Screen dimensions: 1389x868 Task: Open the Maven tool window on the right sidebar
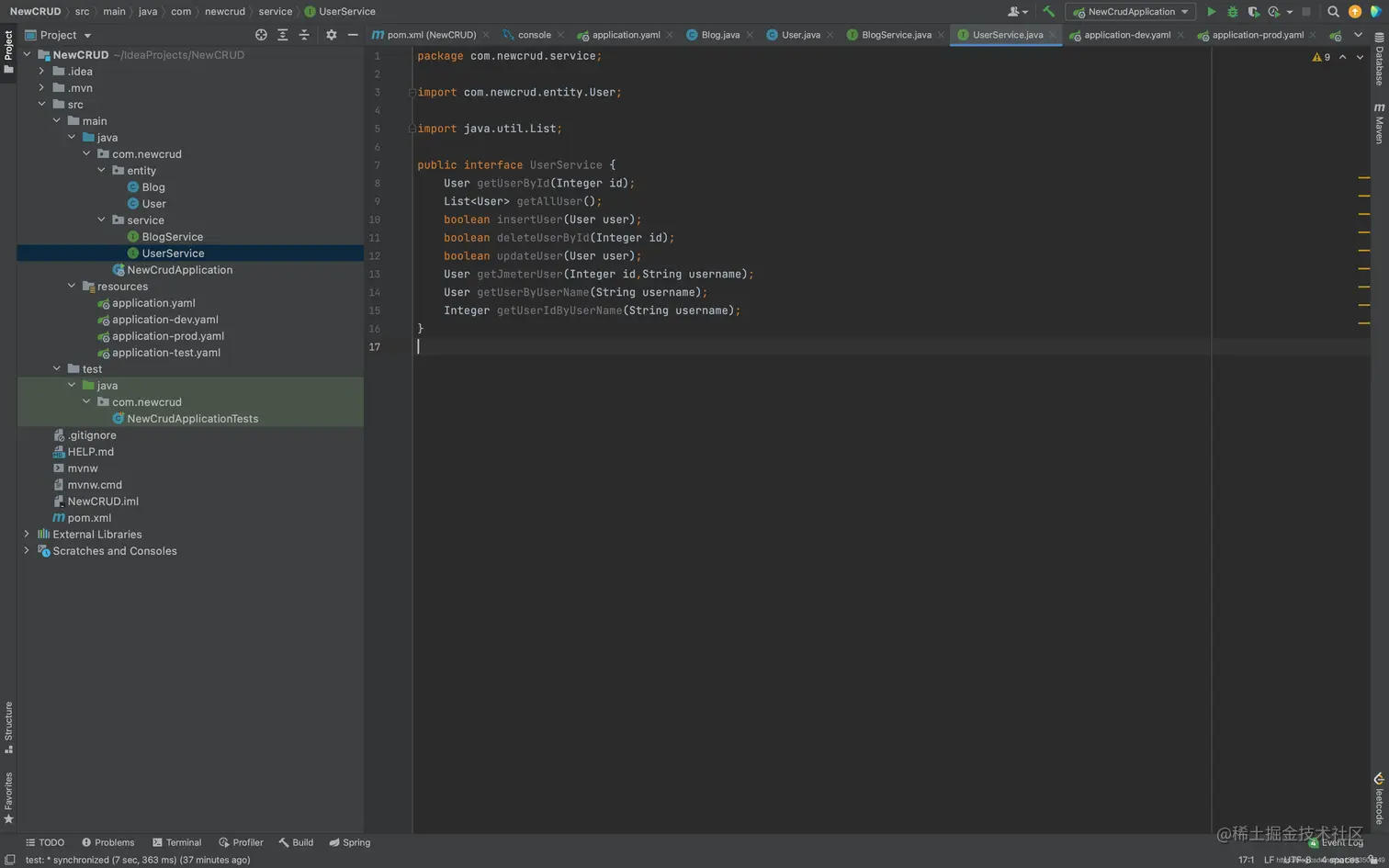(1379, 123)
